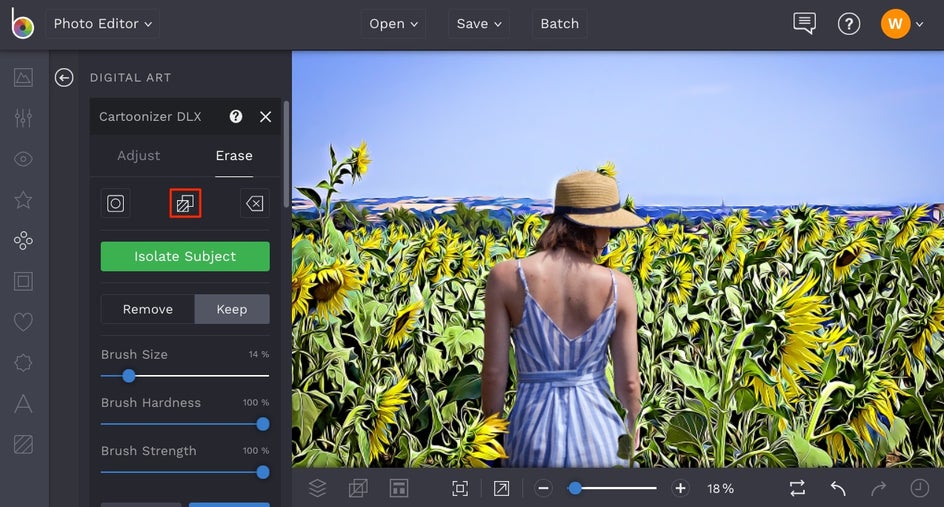Click the panel vertical scrollbar
944x507 pixels.
[x=286, y=155]
